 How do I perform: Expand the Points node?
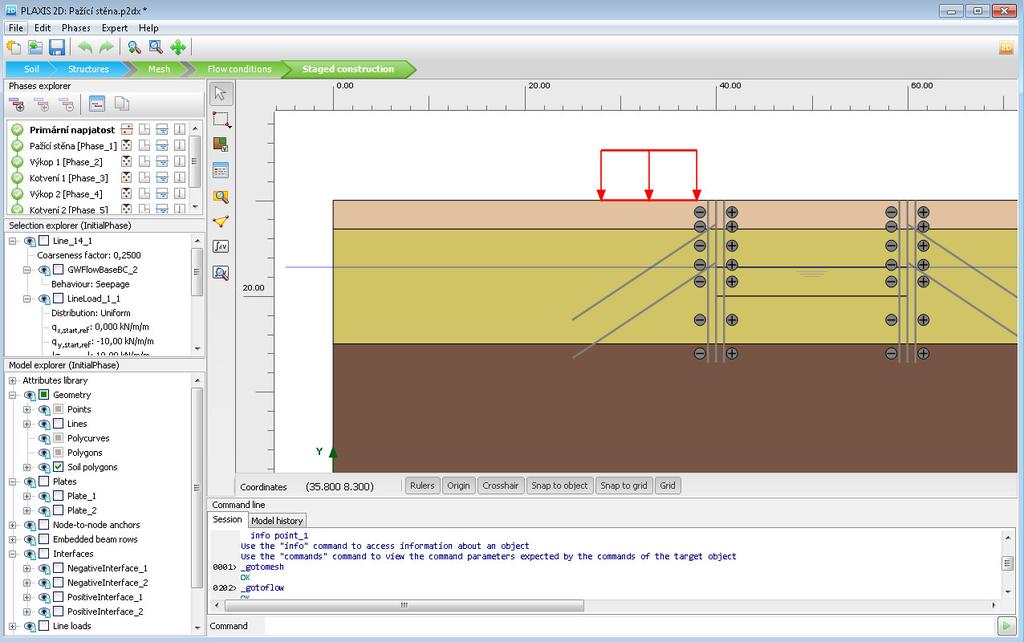coord(27,409)
